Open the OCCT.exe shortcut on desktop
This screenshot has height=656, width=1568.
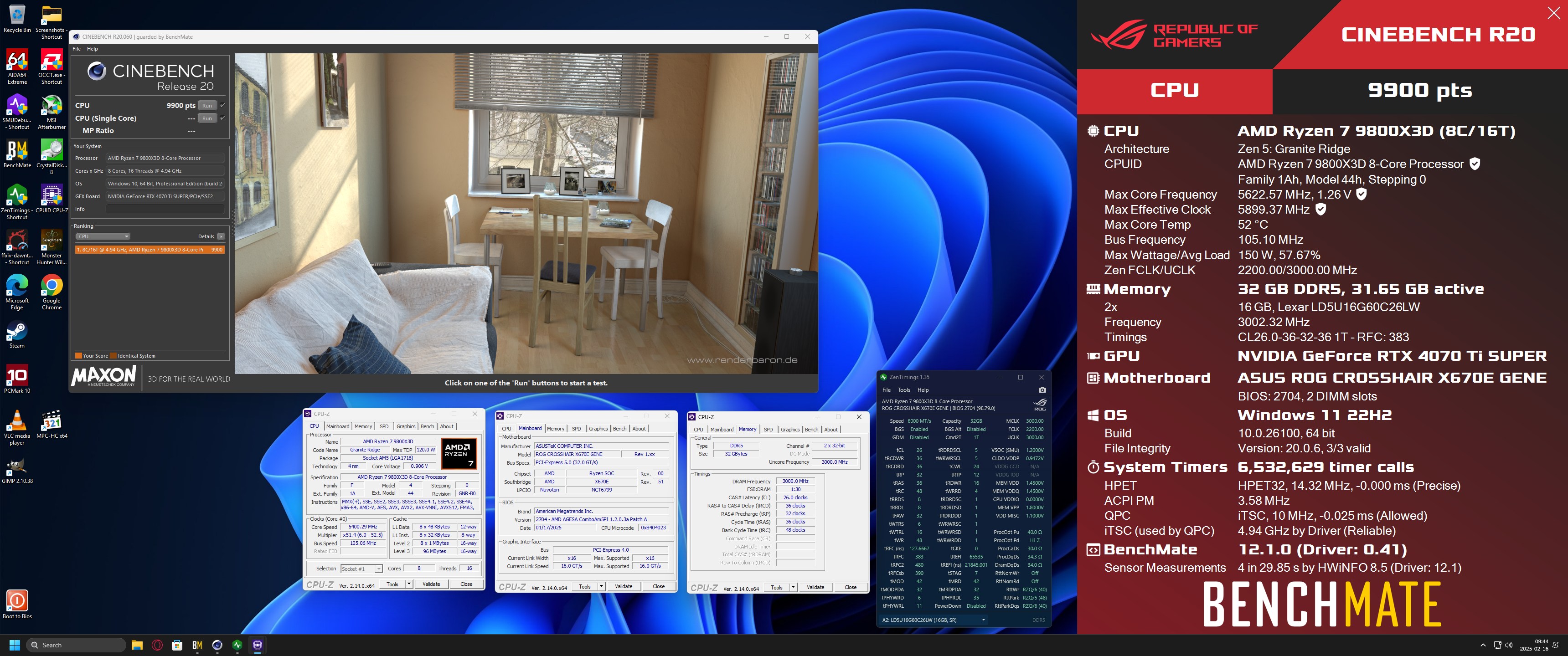coord(52,67)
